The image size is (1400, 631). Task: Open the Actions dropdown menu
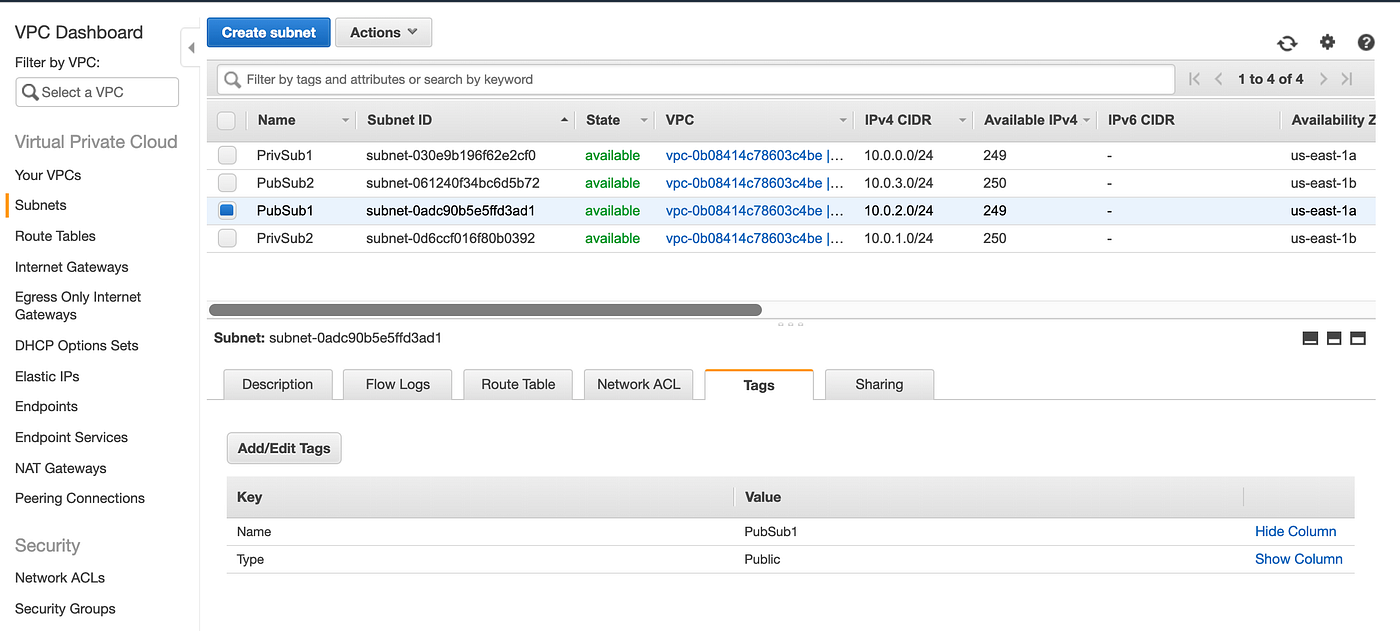(x=383, y=32)
